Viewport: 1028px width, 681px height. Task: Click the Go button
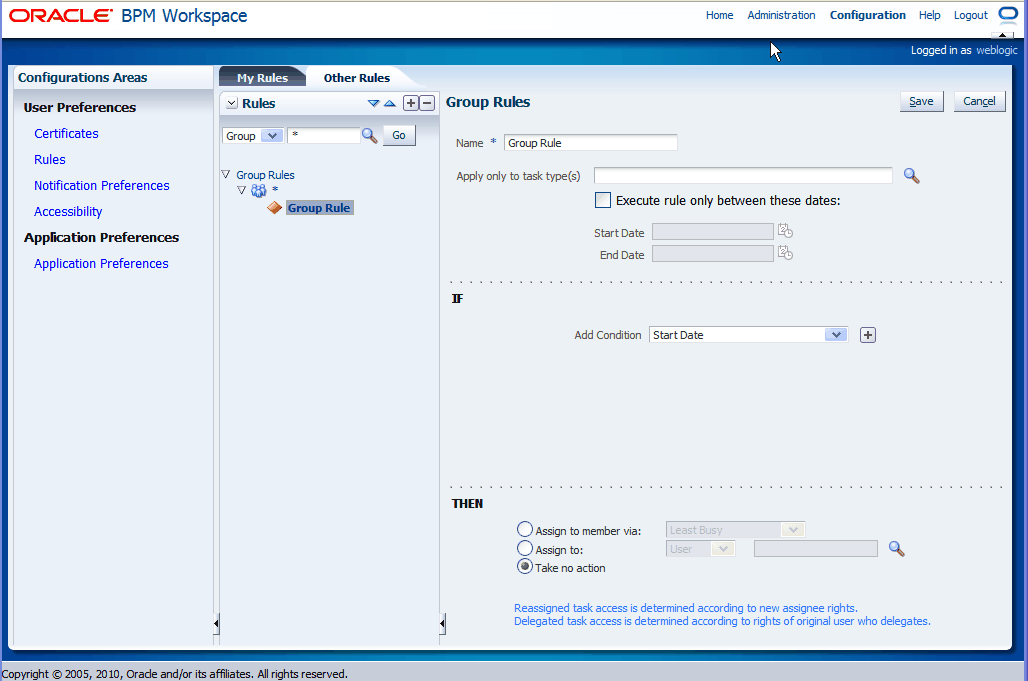click(x=399, y=135)
